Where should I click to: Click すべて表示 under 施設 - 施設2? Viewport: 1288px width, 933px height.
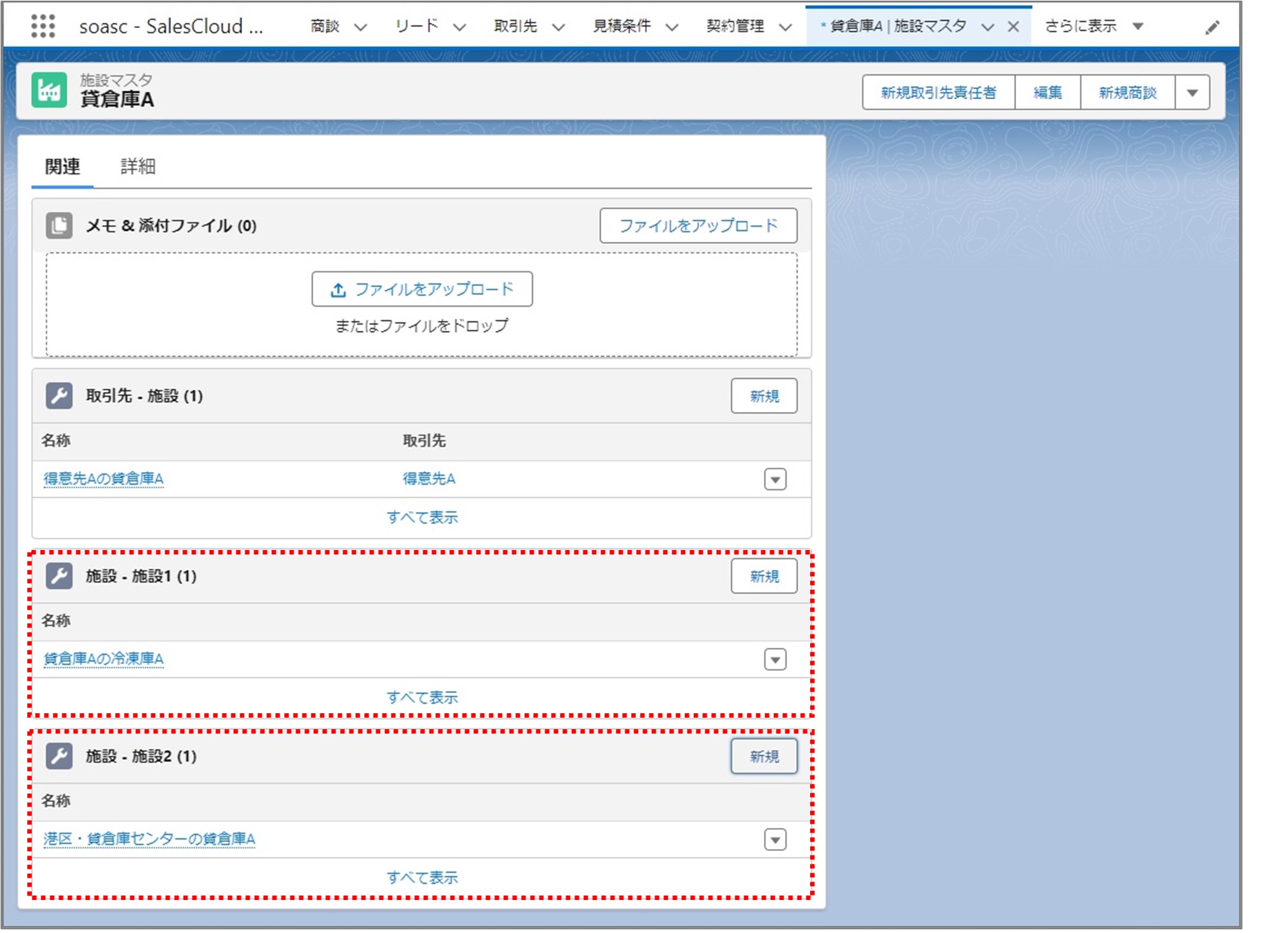click(x=422, y=878)
